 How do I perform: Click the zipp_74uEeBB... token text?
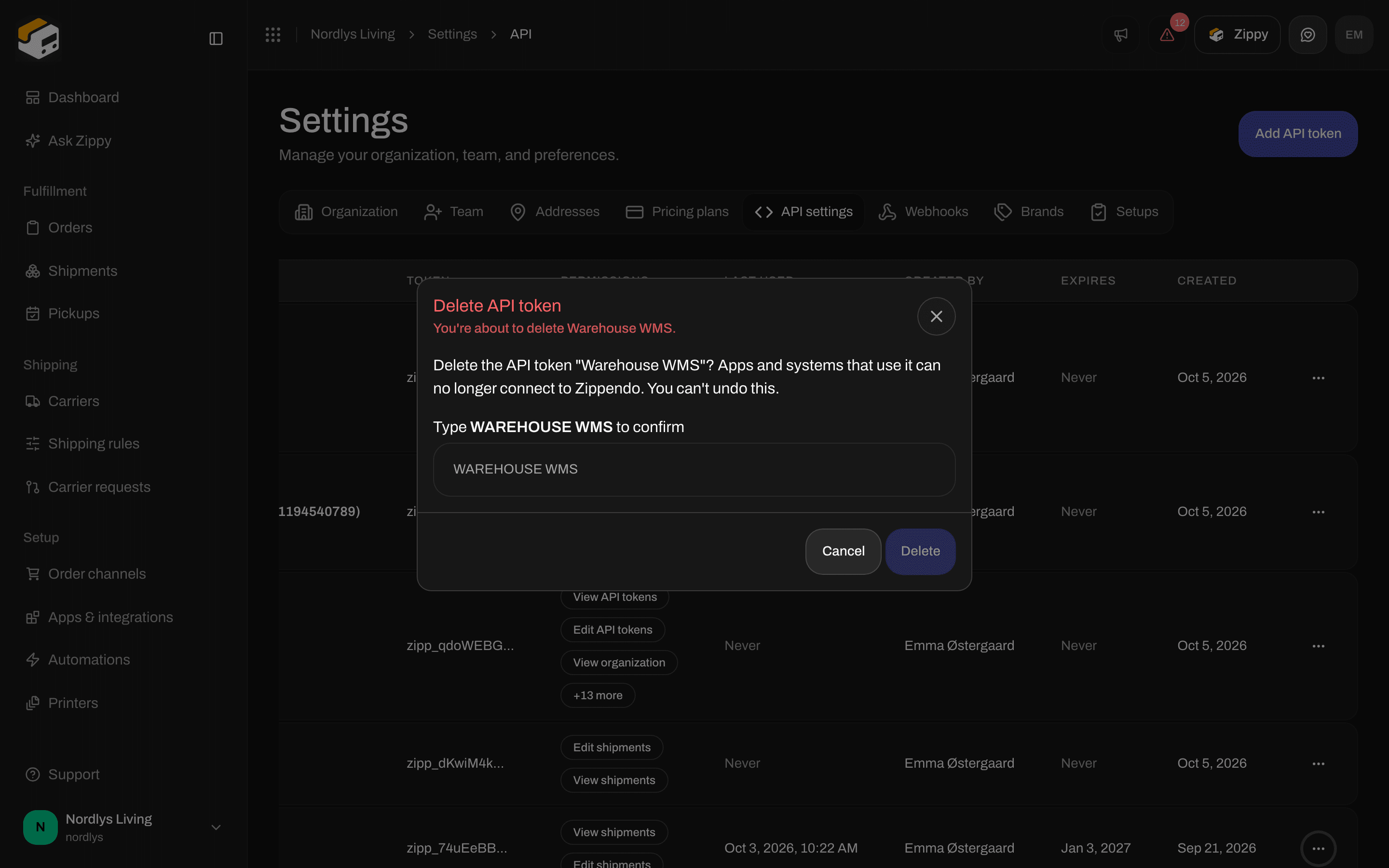click(457, 849)
